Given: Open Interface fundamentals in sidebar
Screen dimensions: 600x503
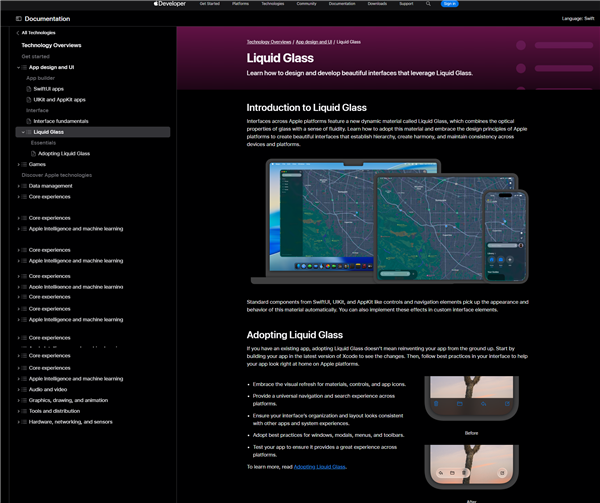Looking at the screenshot, I should pyautogui.click(x=61, y=121).
